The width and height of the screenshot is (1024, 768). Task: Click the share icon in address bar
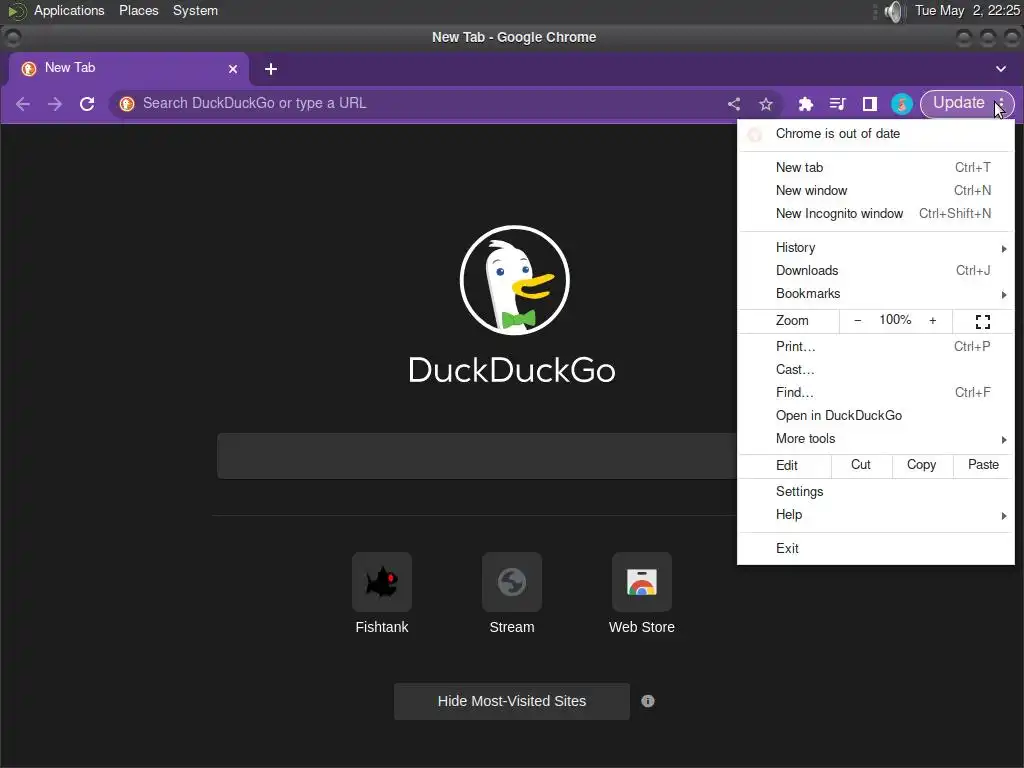[x=734, y=104]
